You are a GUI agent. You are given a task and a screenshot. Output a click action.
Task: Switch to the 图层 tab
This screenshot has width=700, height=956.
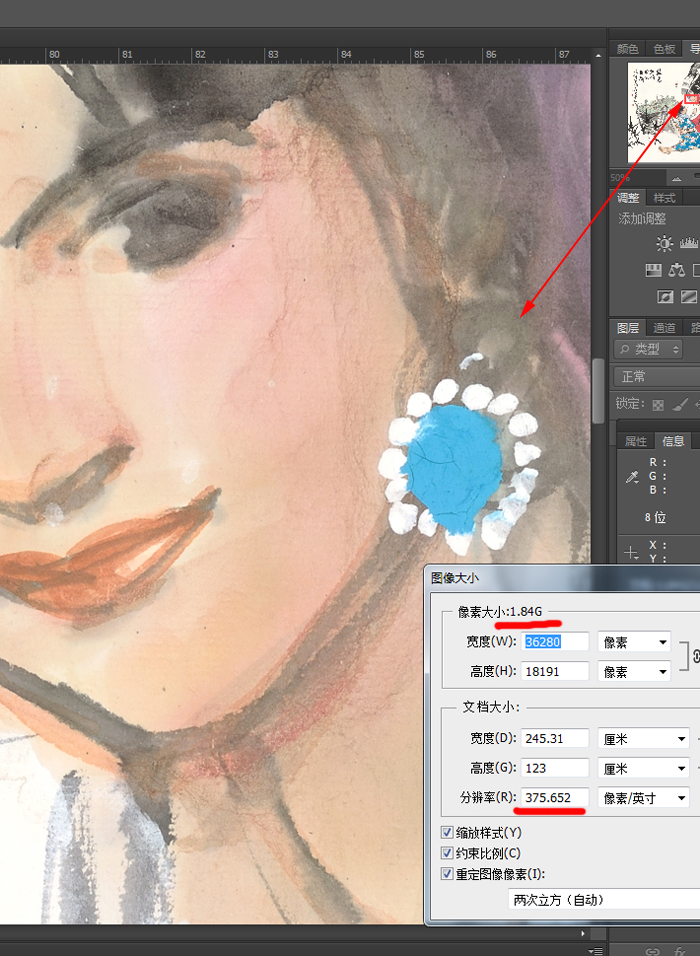click(x=628, y=328)
